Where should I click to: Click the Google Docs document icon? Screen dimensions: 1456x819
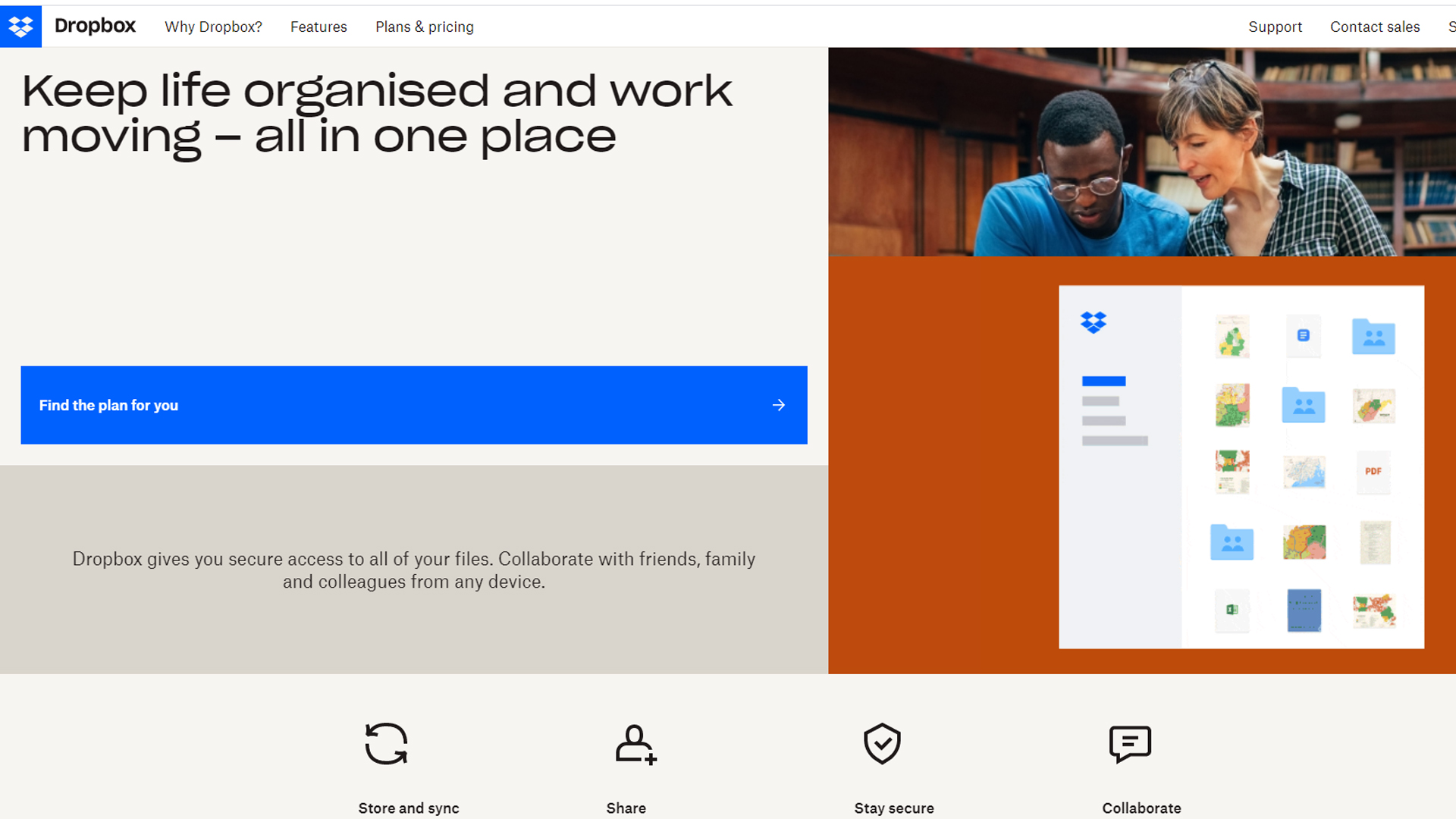pos(1304,336)
